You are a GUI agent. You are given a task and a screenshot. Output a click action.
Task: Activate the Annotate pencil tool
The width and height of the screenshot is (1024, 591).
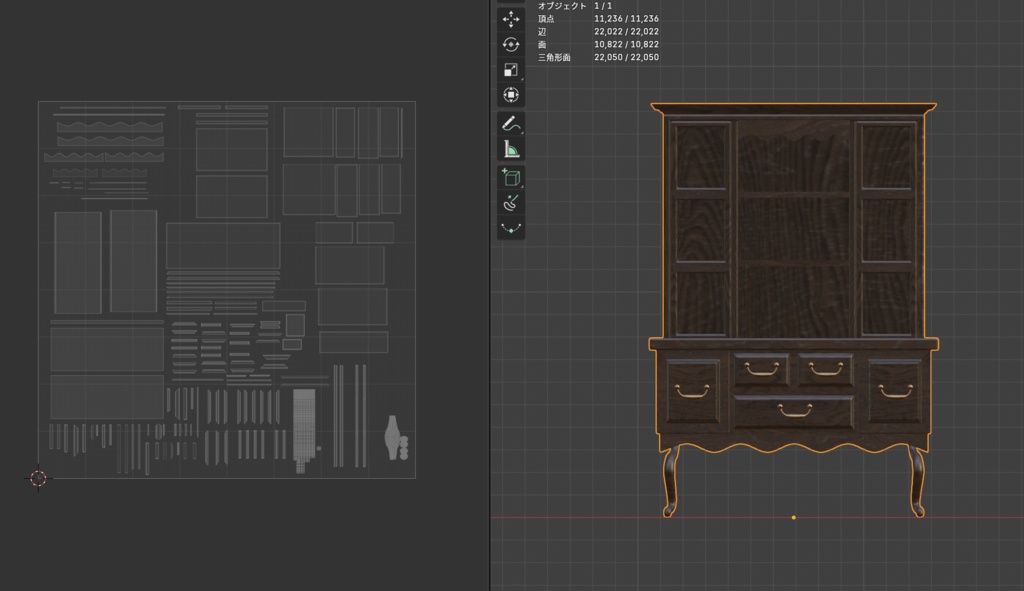tap(511, 123)
